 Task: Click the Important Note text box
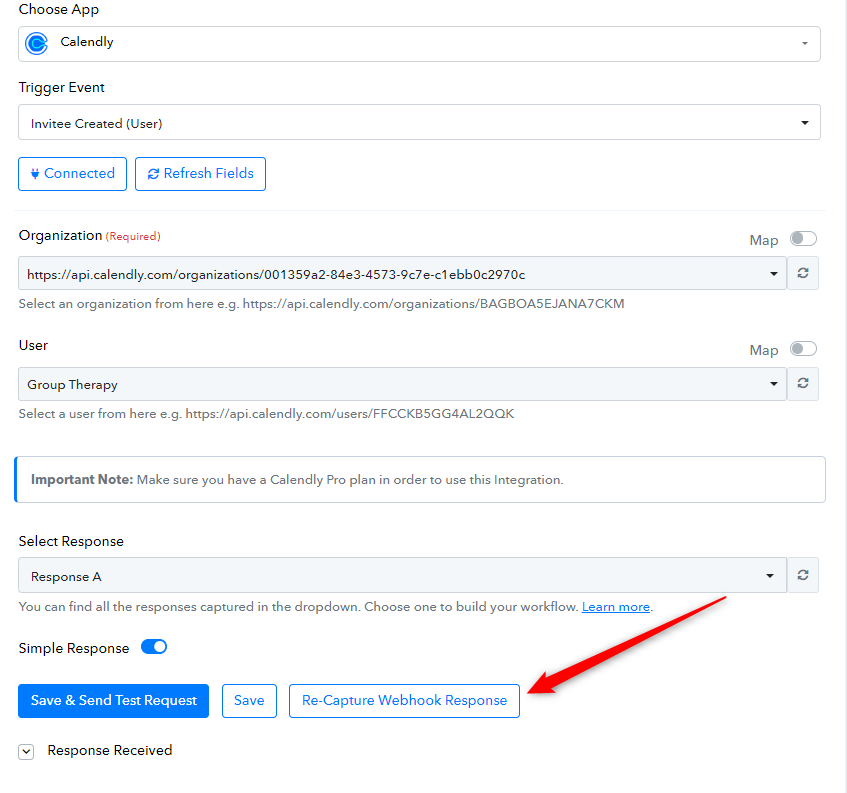click(420, 480)
